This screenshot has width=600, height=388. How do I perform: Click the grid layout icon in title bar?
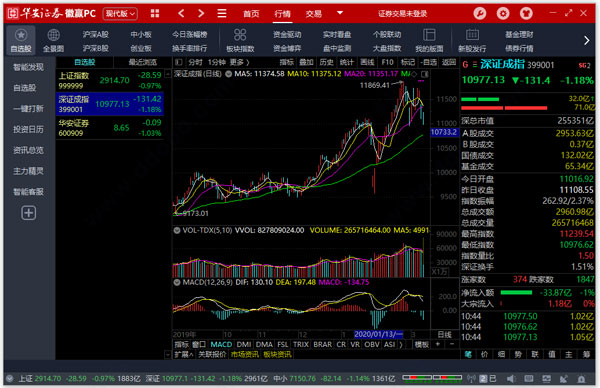tap(155, 14)
